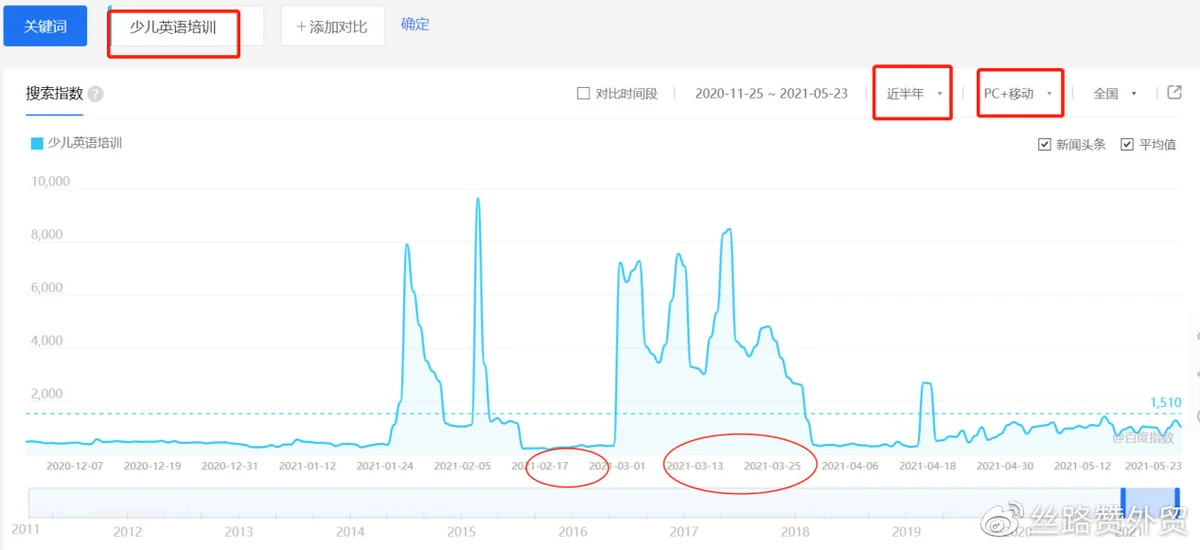
Task: Click the plus sign in 添加对比
Action: pos(301,27)
